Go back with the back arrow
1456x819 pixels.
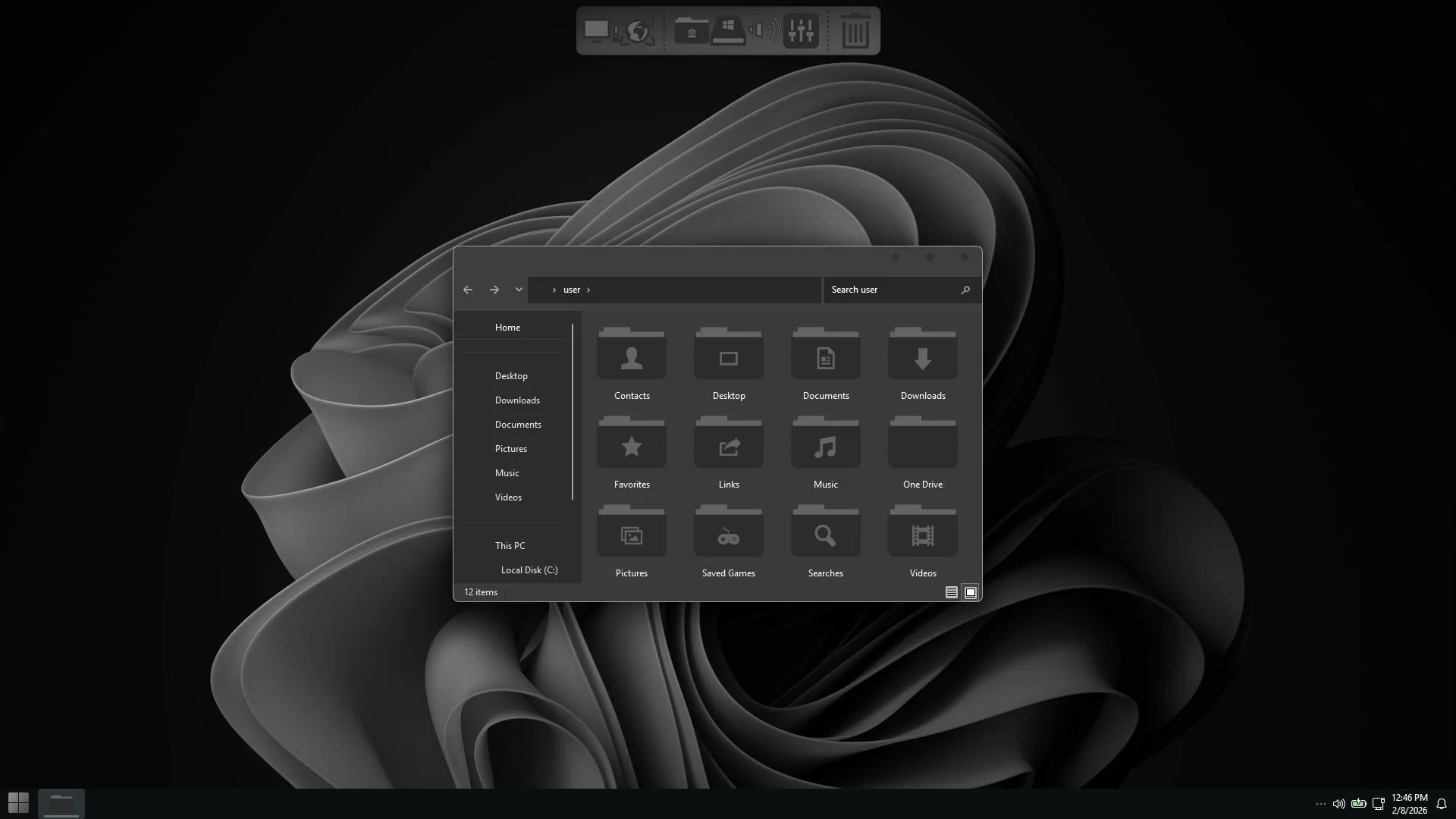468,290
